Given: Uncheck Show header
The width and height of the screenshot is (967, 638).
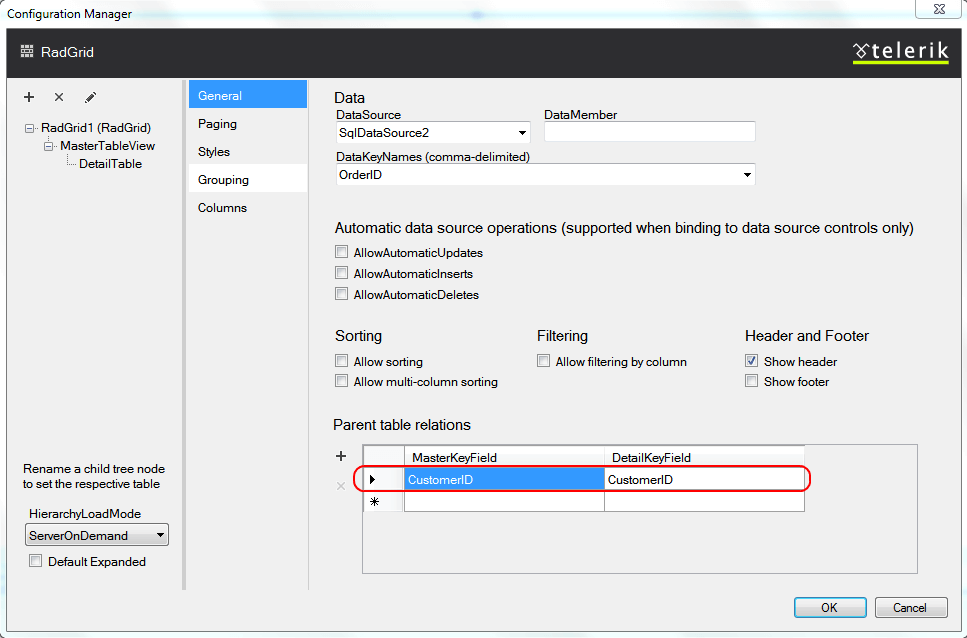Looking at the screenshot, I should [x=751, y=361].
